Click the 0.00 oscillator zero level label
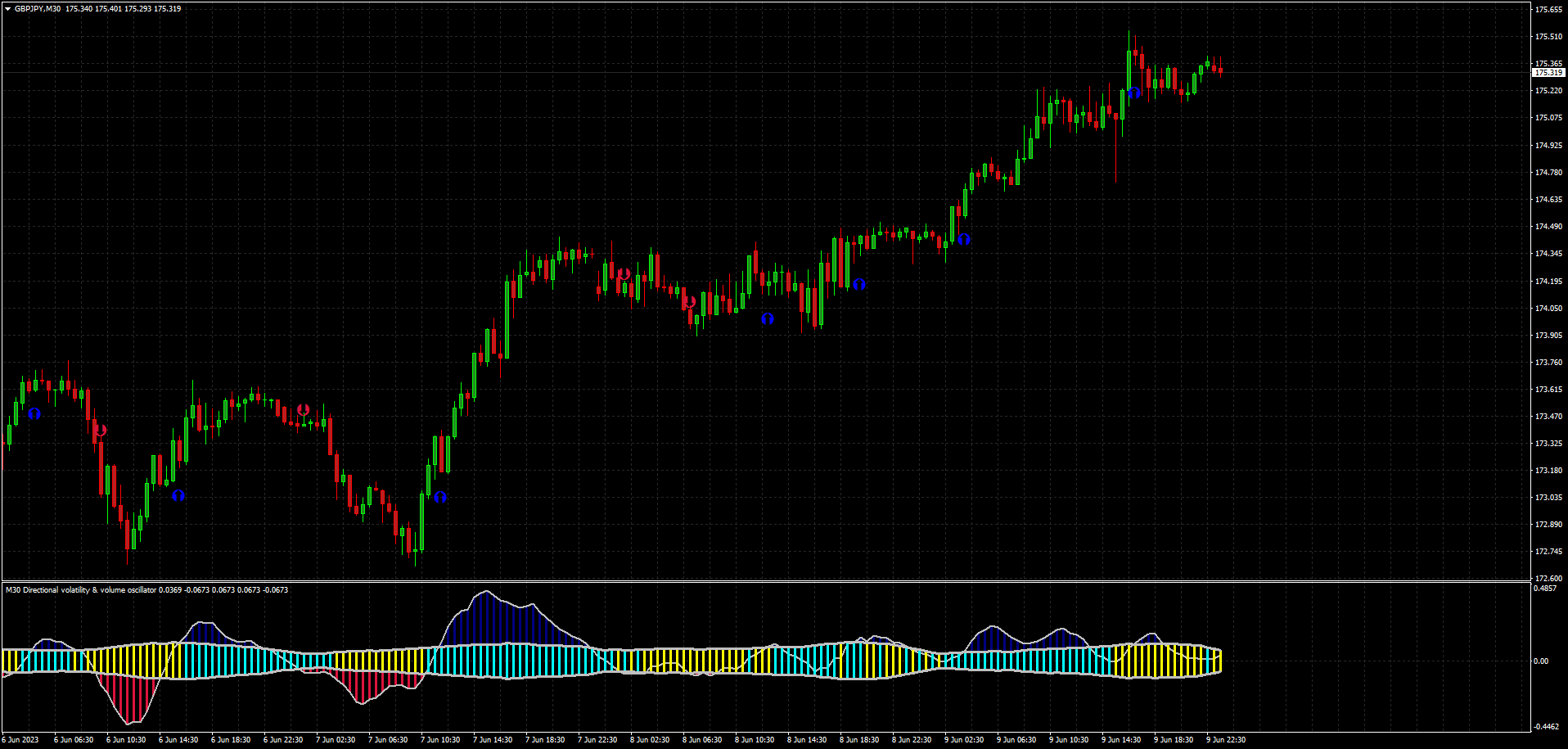The image size is (1568, 749). [x=1541, y=661]
